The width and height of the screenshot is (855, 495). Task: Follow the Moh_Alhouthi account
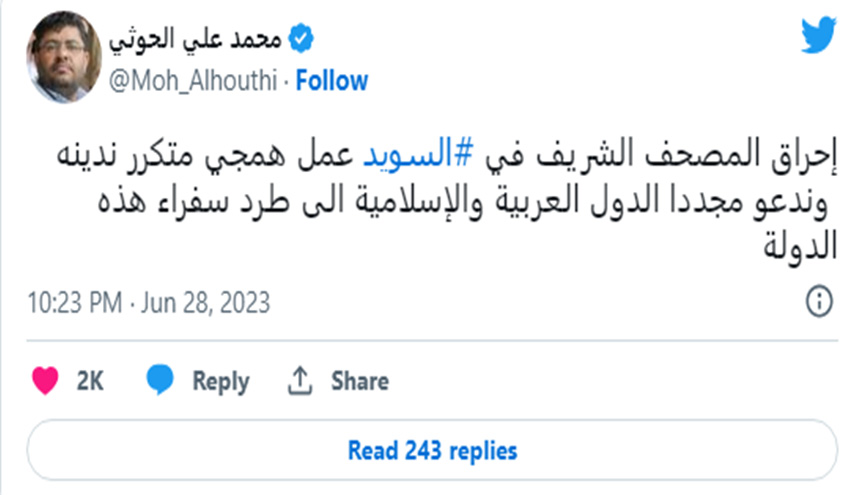[x=332, y=81]
